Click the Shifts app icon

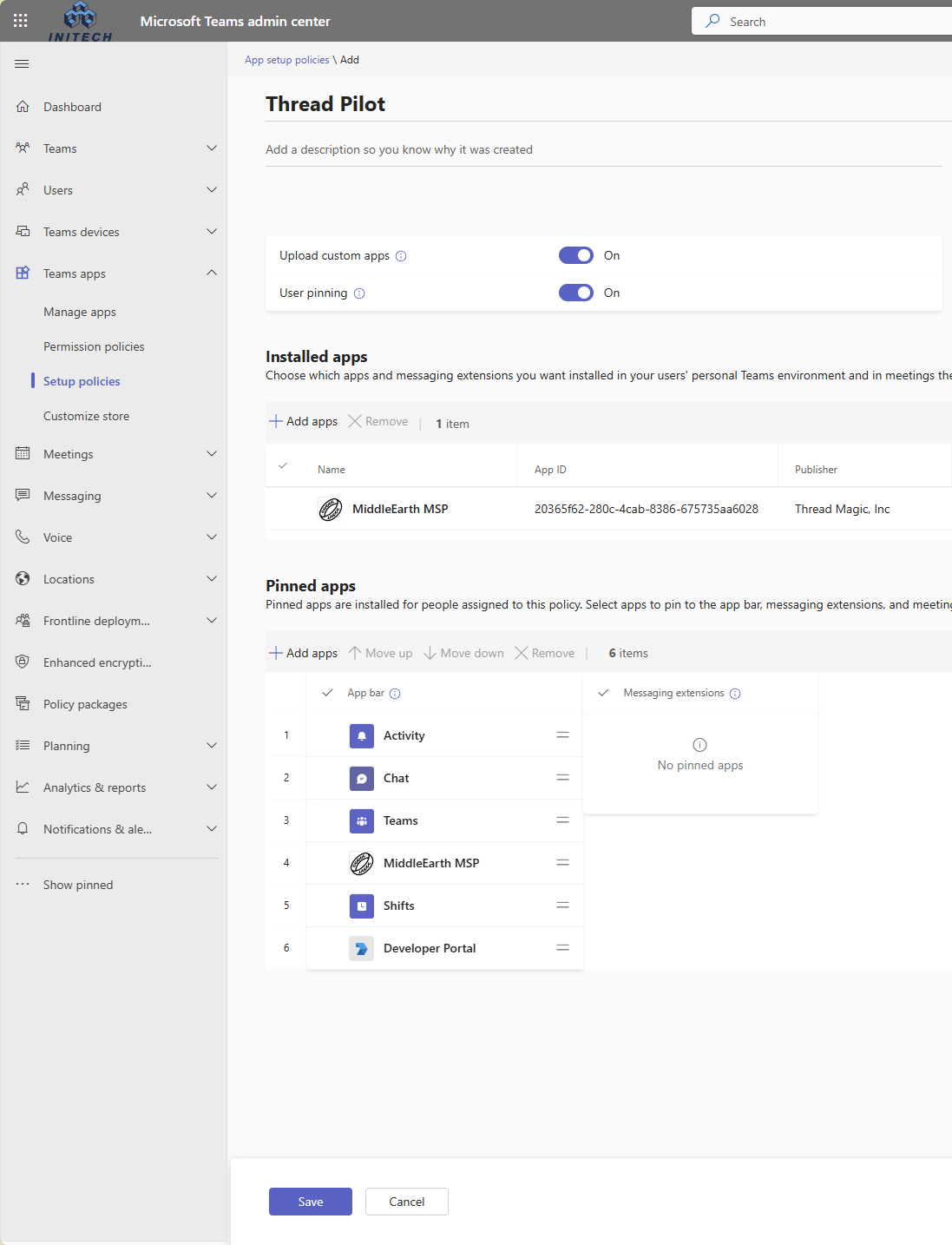(x=362, y=906)
